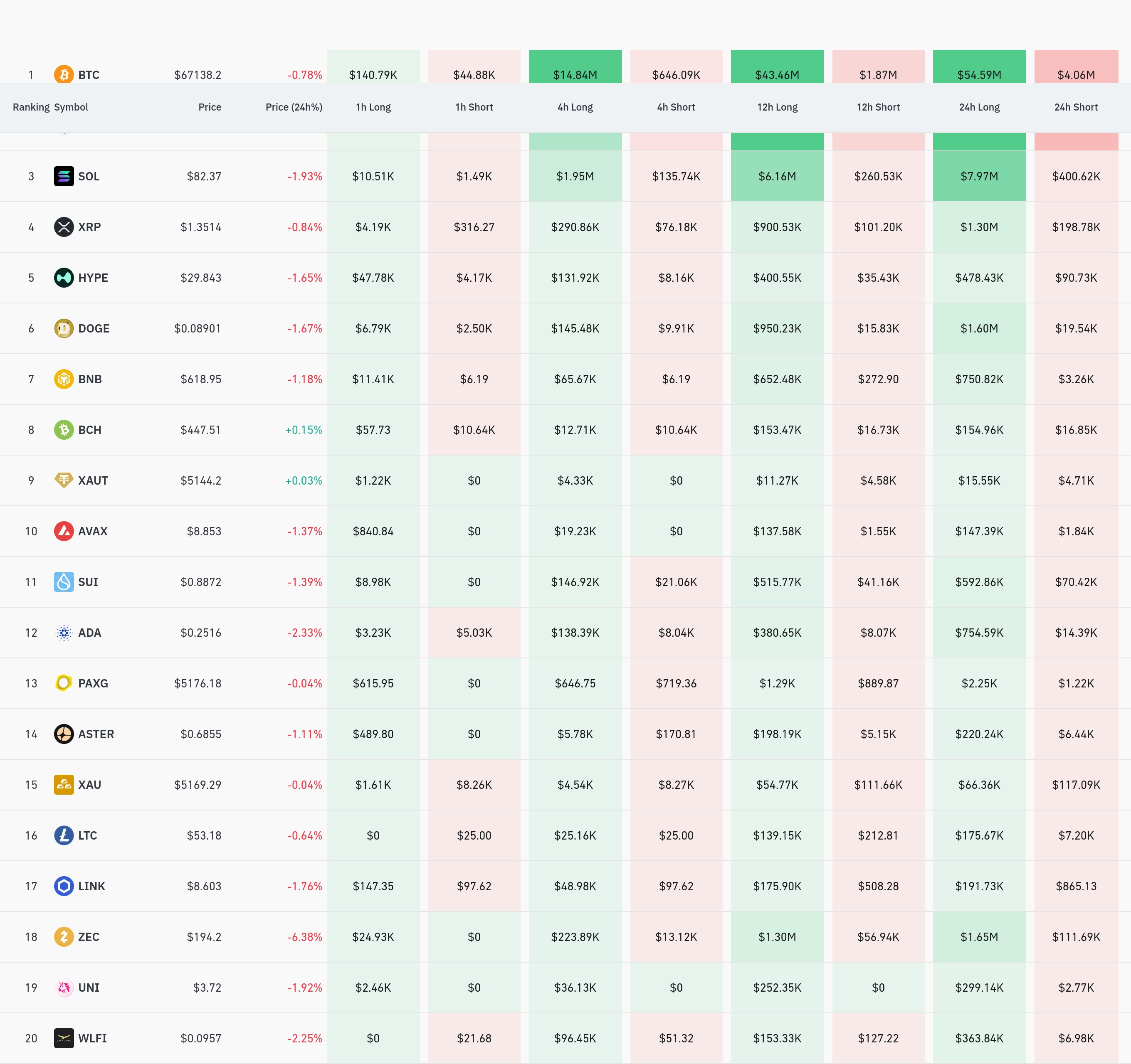Sort table by Price (24h%) header

(294, 107)
